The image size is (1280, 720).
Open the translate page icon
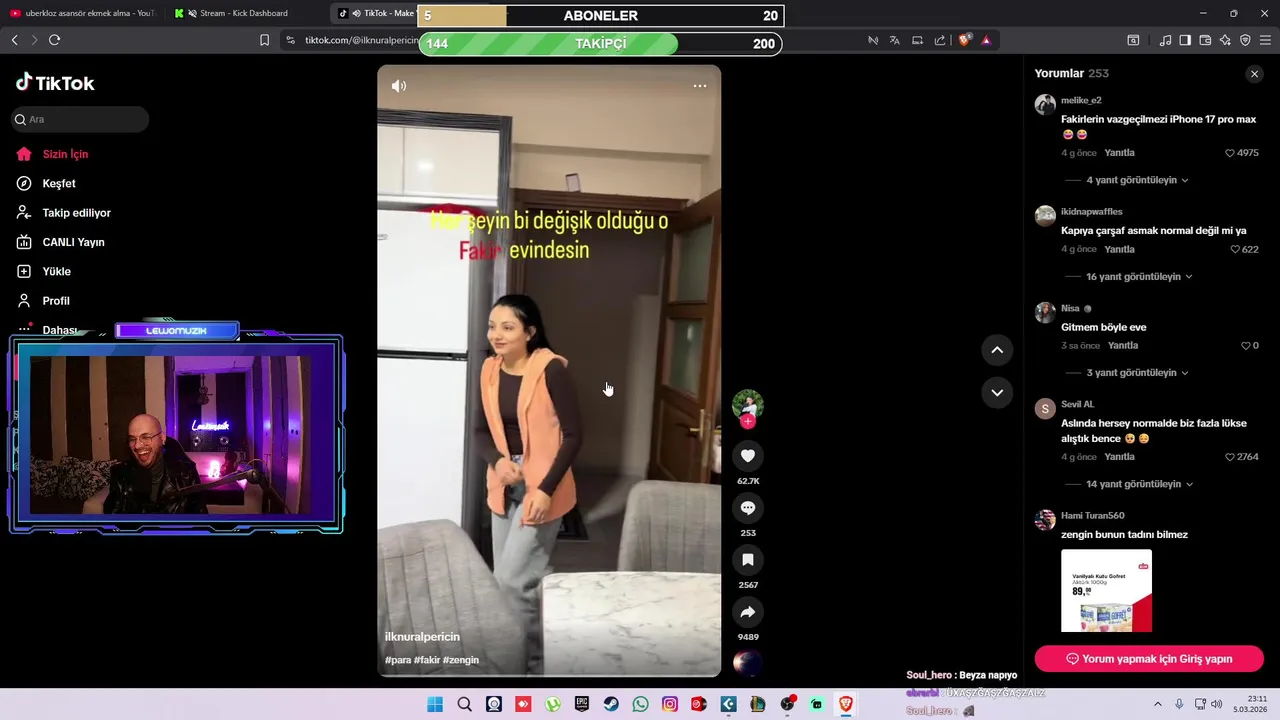point(894,40)
